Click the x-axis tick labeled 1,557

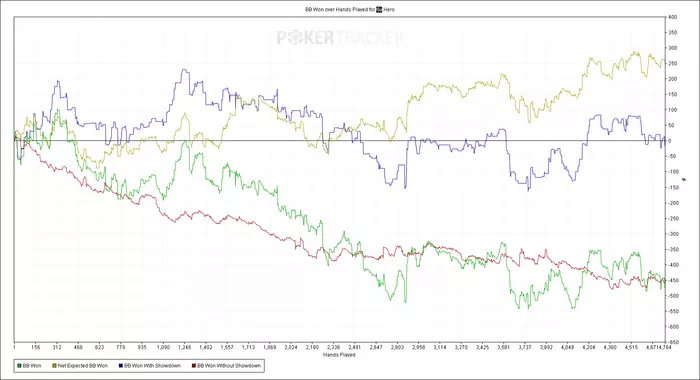tap(227, 347)
